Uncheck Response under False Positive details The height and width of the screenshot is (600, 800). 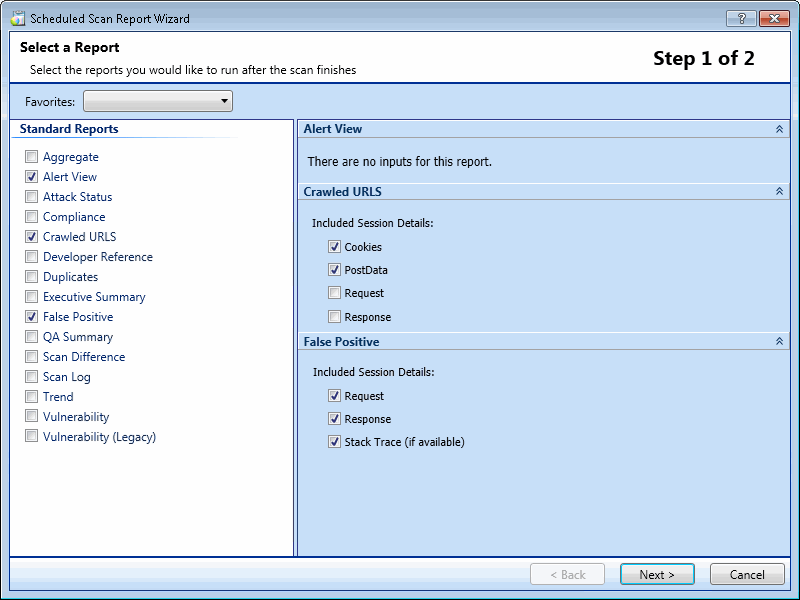334,418
